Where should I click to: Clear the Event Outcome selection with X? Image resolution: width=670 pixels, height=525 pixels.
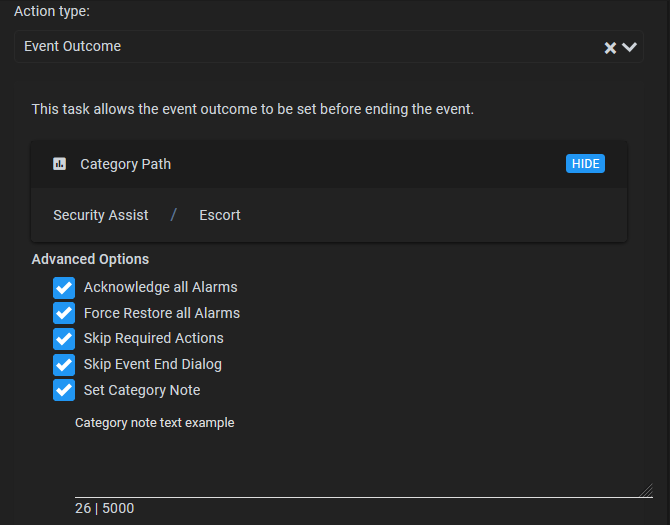tap(610, 47)
